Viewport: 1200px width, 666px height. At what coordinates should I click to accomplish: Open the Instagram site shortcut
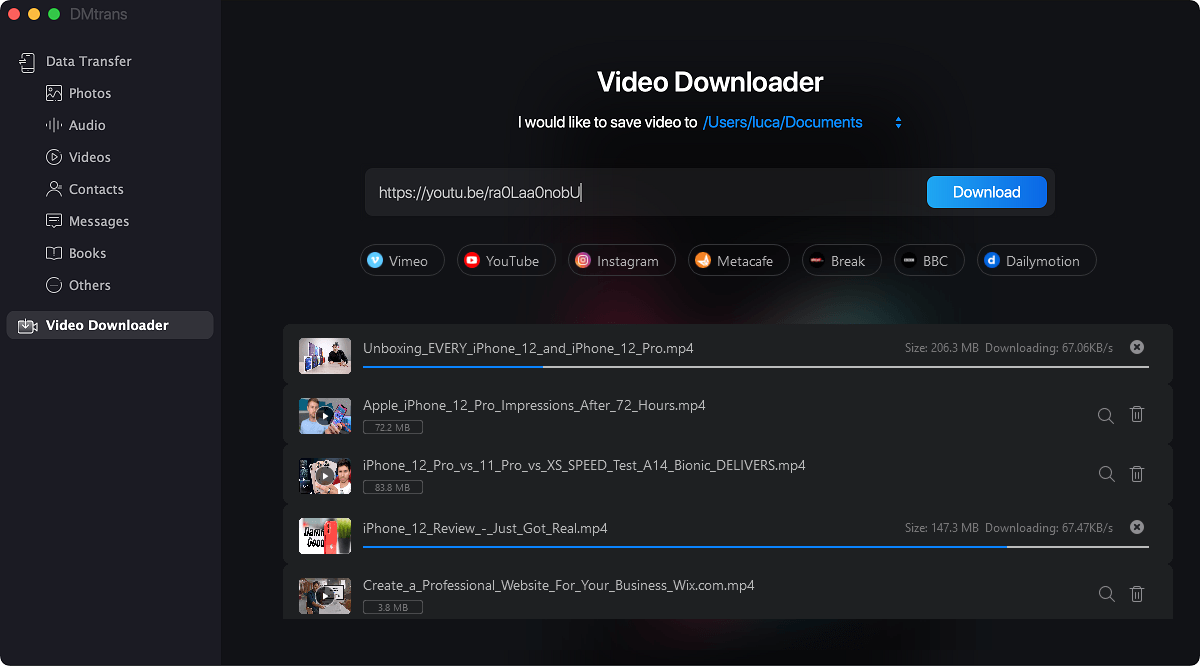pos(622,261)
